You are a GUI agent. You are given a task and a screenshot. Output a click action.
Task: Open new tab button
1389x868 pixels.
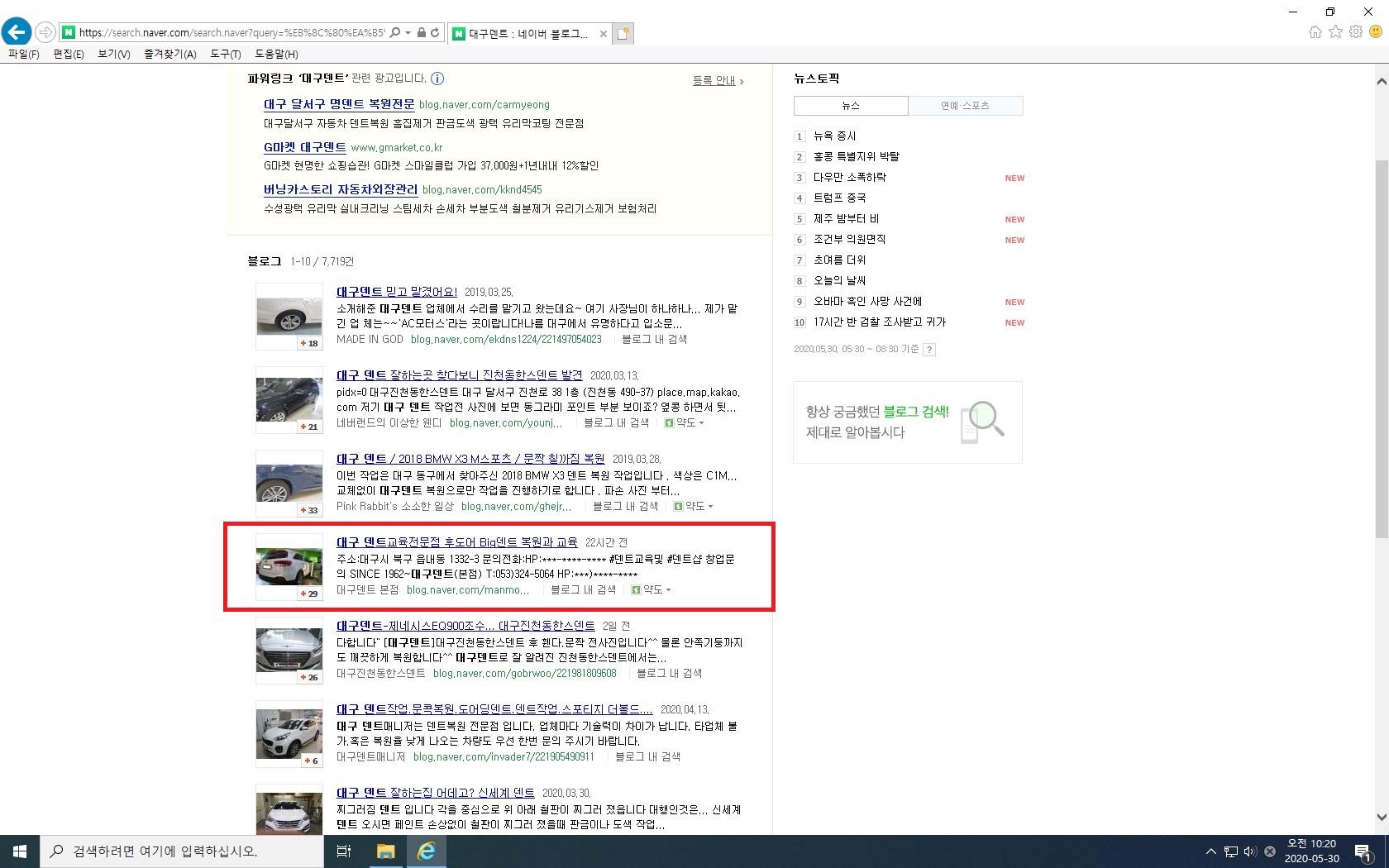[x=623, y=33]
